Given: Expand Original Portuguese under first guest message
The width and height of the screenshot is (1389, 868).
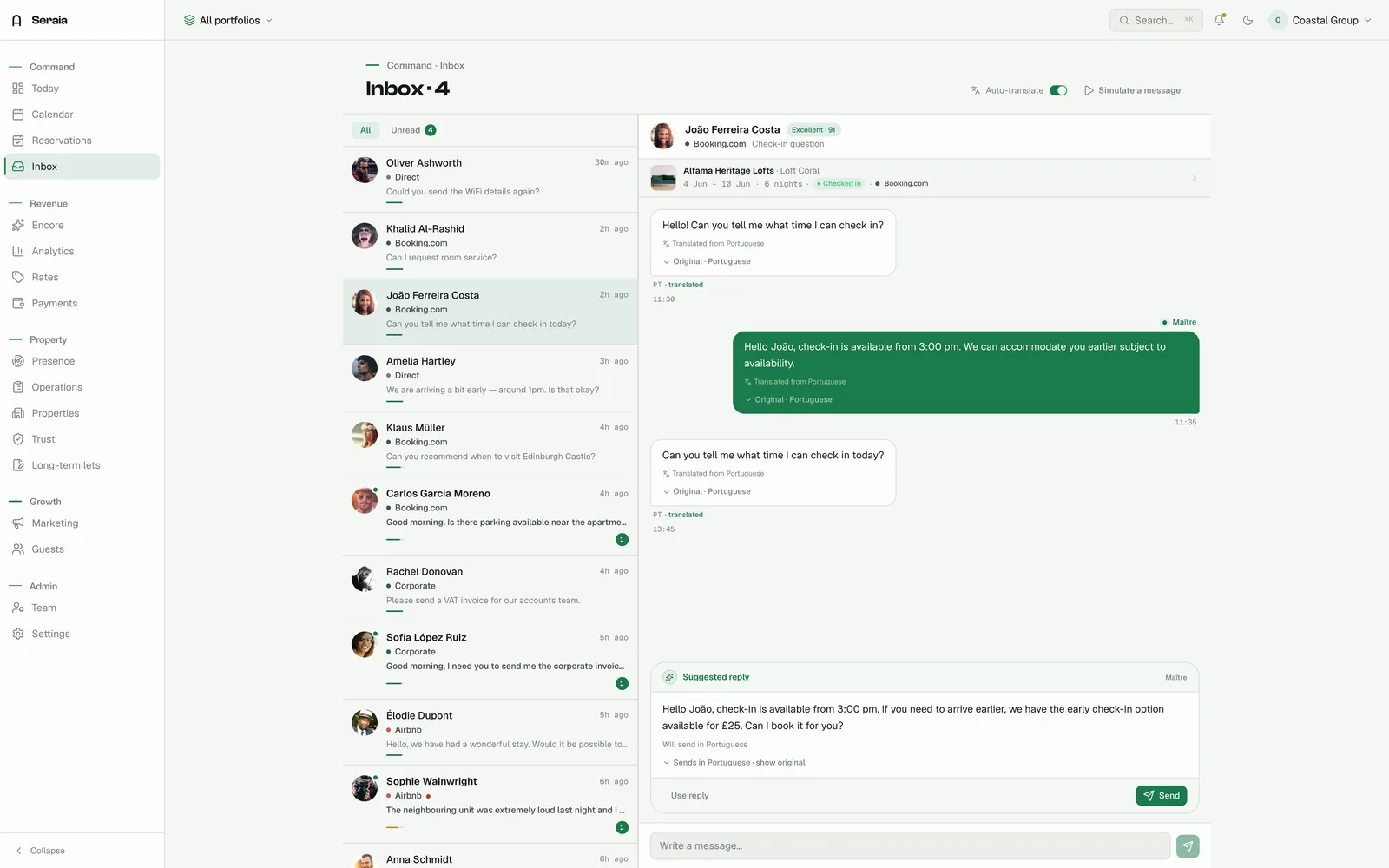Looking at the screenshot, I should (707, 261).
